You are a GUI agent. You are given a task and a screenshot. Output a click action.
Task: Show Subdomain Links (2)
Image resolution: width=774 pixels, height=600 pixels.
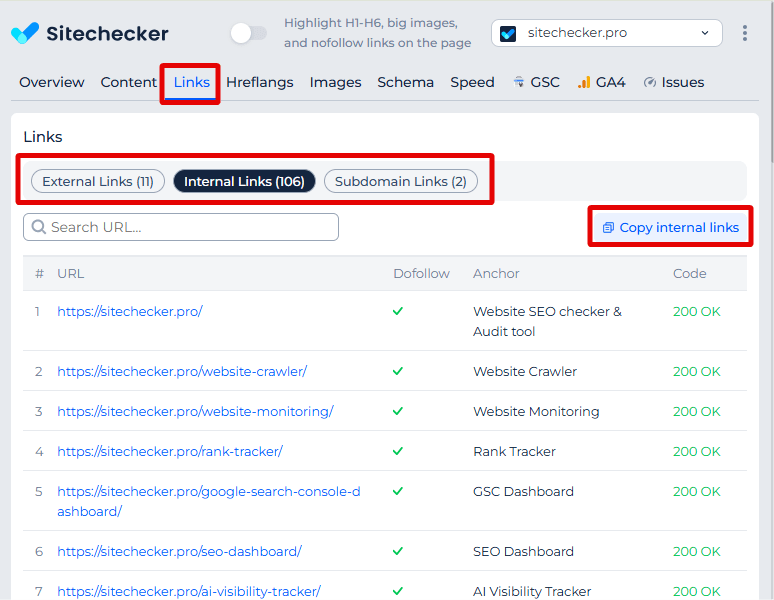(401, 182)
